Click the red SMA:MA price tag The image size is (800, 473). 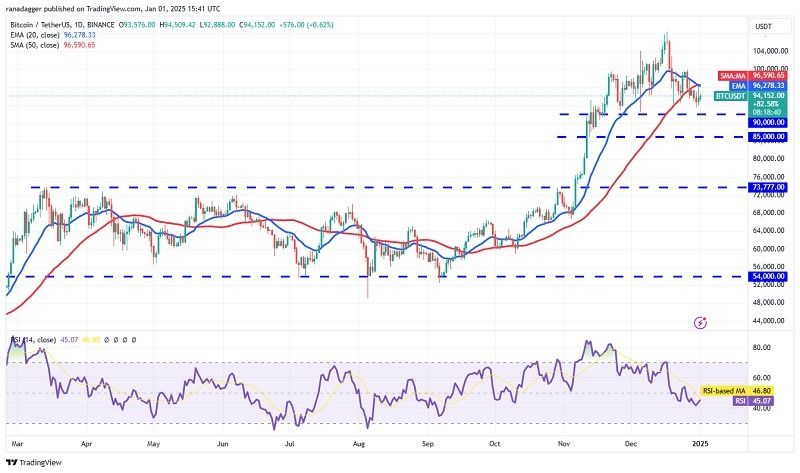[752, 76]
